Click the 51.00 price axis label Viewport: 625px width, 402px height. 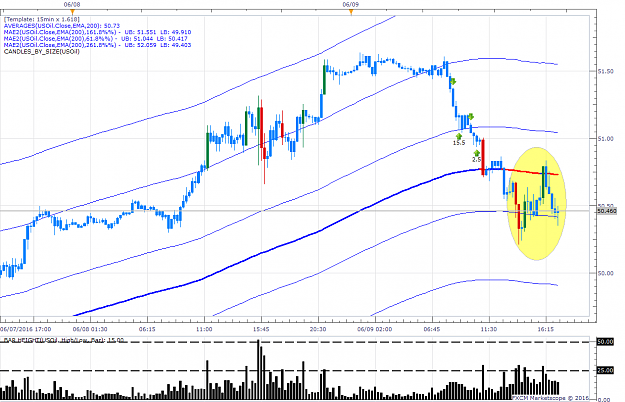(605, 139)
